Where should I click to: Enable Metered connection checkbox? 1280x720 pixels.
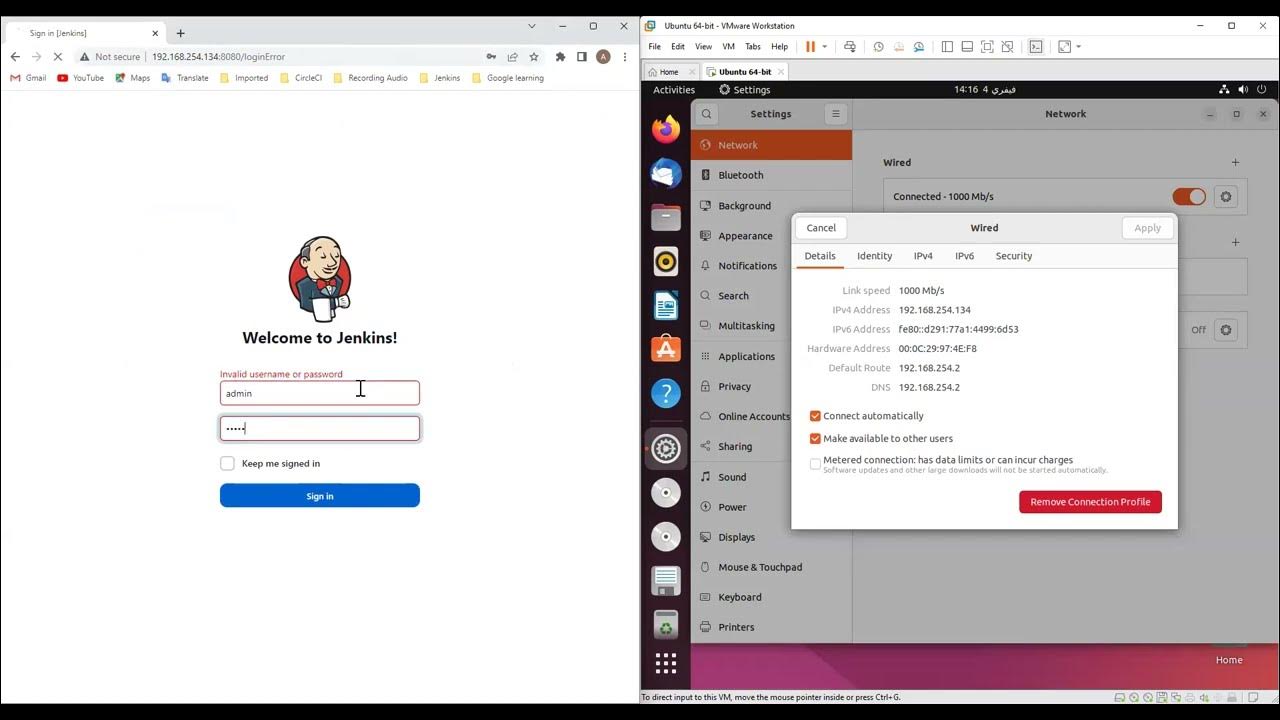tap(815, 464)
